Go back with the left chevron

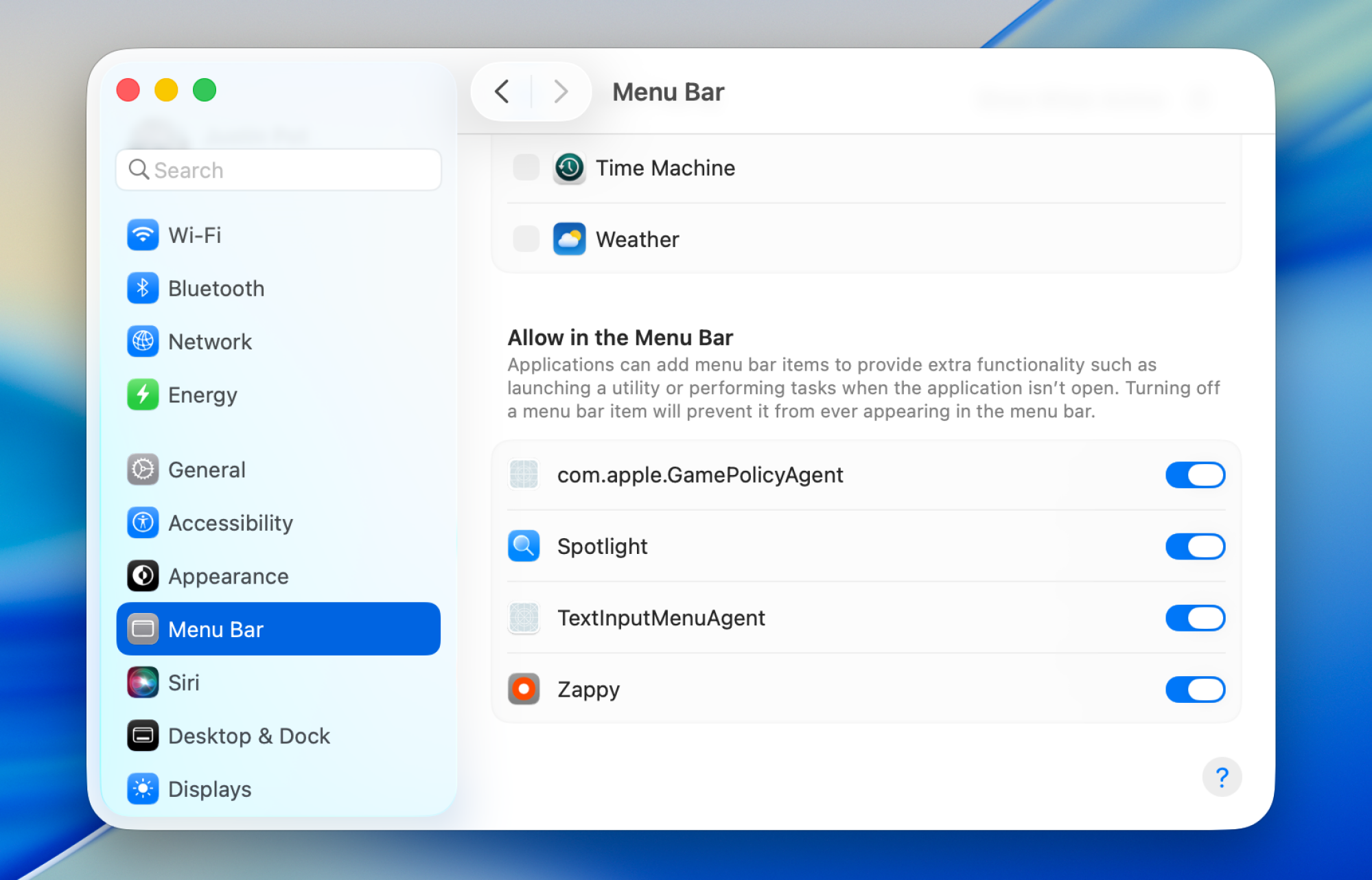point(502,91)
